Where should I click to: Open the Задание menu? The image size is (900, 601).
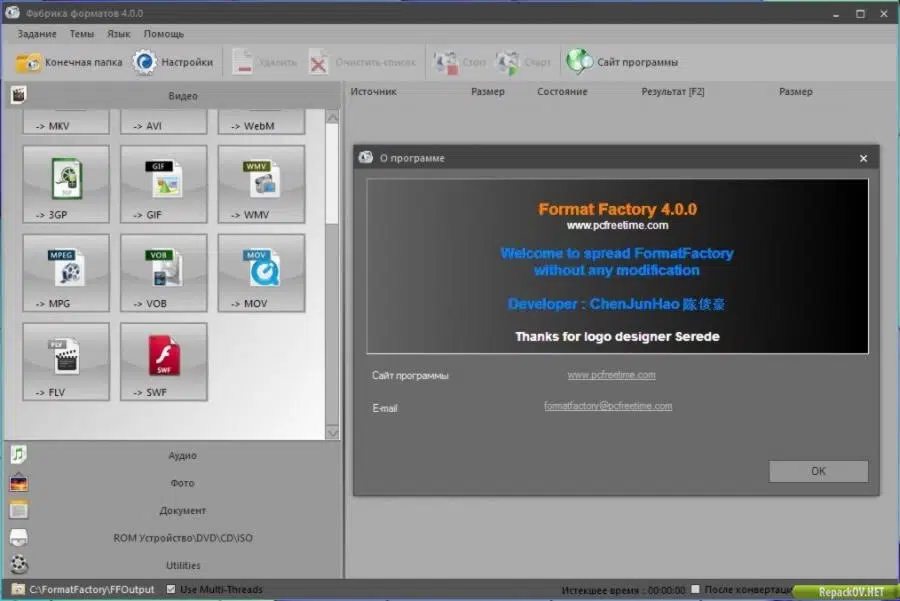pyautogui.click(x=37, y=34)
